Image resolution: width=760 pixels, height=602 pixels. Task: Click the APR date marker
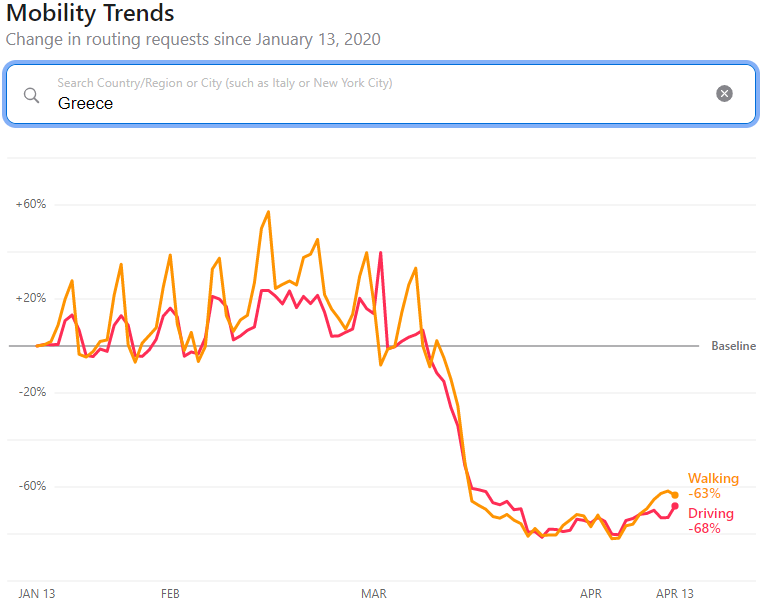591,594
